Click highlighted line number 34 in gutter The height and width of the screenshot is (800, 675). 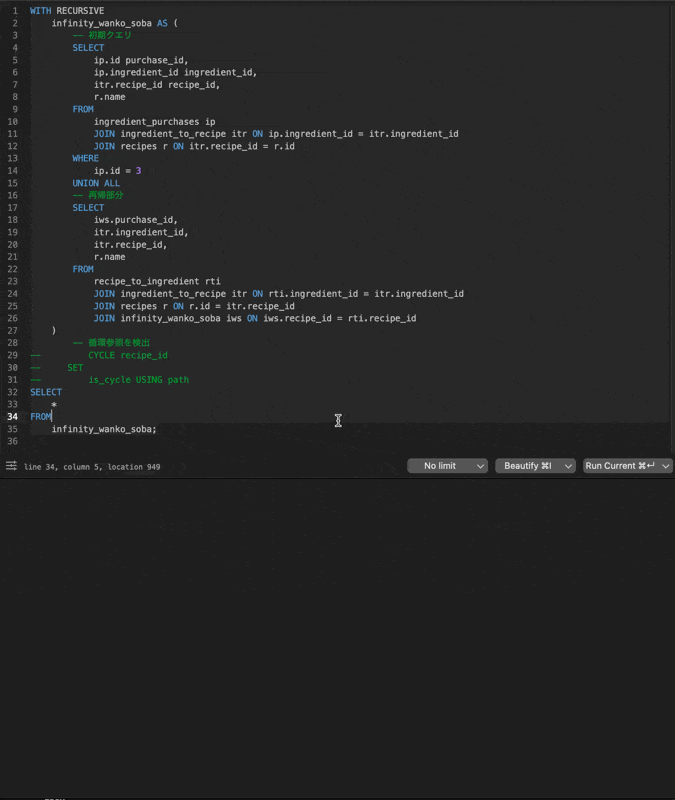[x=13, y=417]
